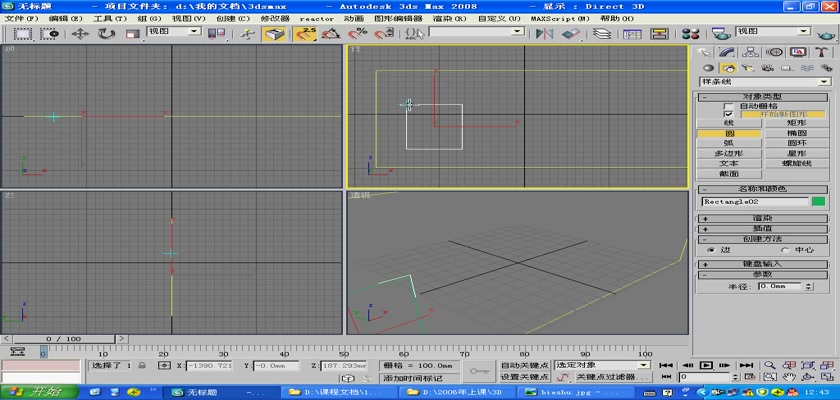Click green object color swatch
The height and width of the screenshot is (400, 840).
[819, 202]
